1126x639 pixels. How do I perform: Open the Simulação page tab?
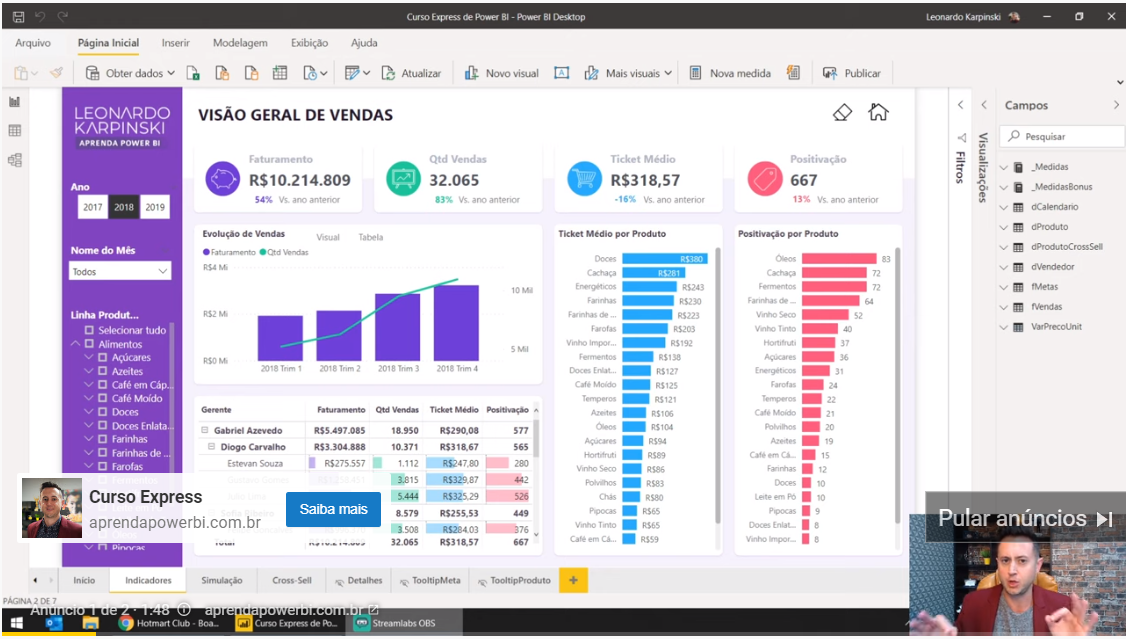pyautogui.click(x=222, y=580)
